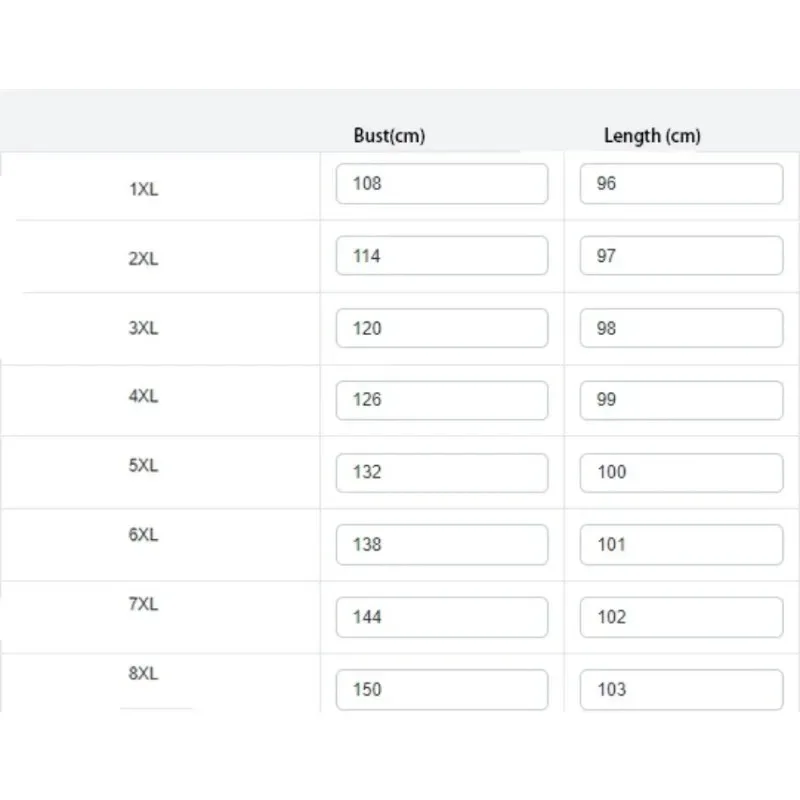Select the 1XL length field showing 96
This screenshot has width=800, height=800.
tap(681, 184)
